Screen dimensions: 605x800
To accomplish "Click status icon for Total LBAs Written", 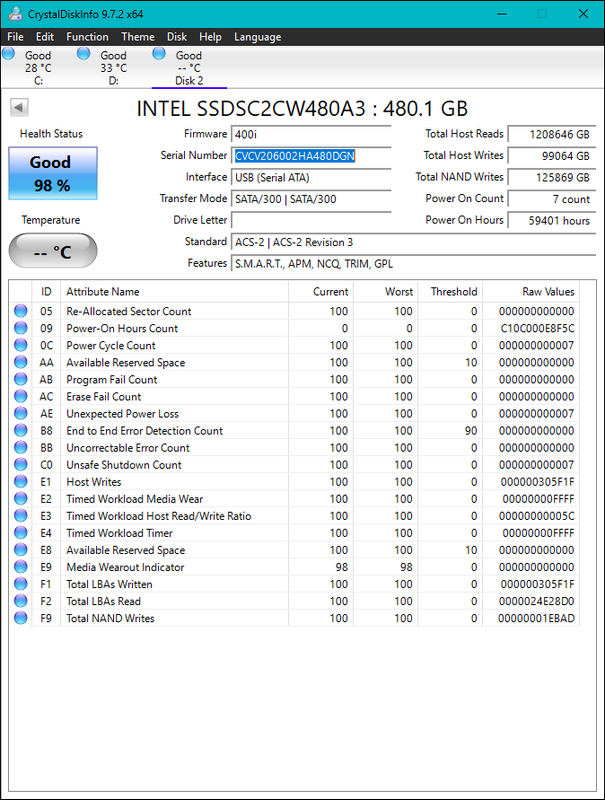I will pos(21,584).
